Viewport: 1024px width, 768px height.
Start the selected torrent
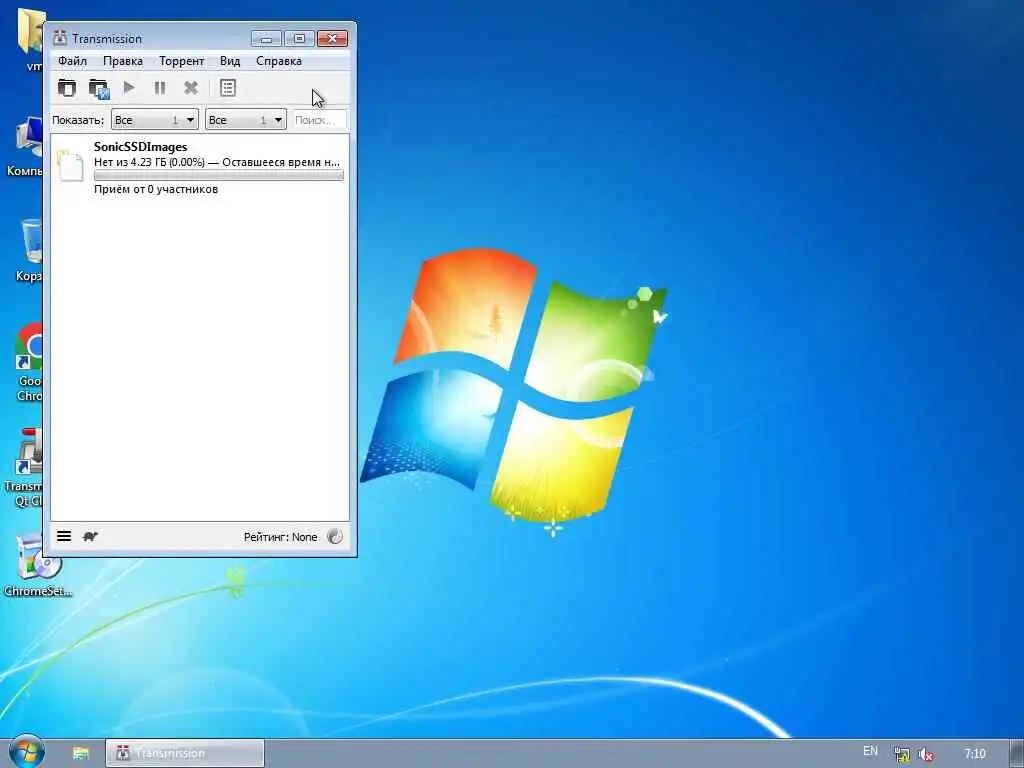click(129, 88)
